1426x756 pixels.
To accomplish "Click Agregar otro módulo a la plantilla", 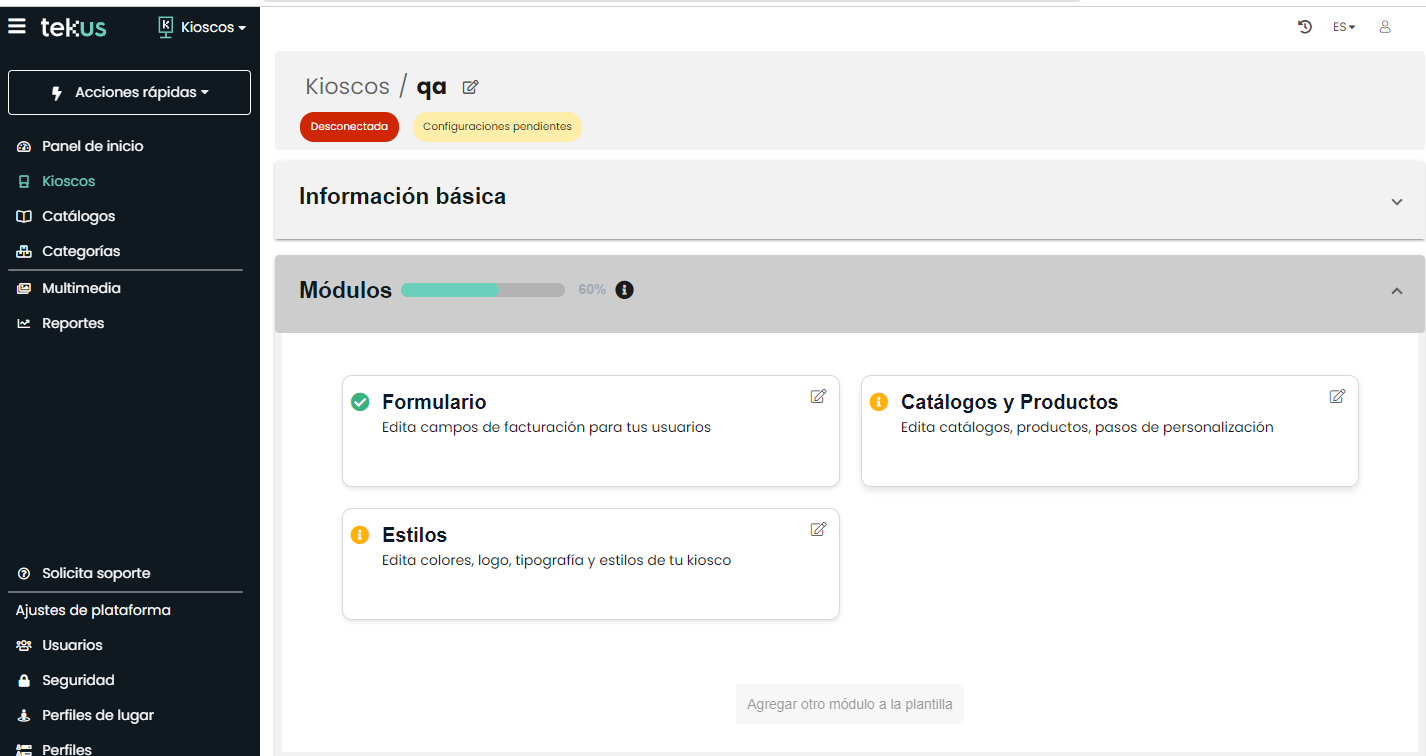I will click(849, 704).
